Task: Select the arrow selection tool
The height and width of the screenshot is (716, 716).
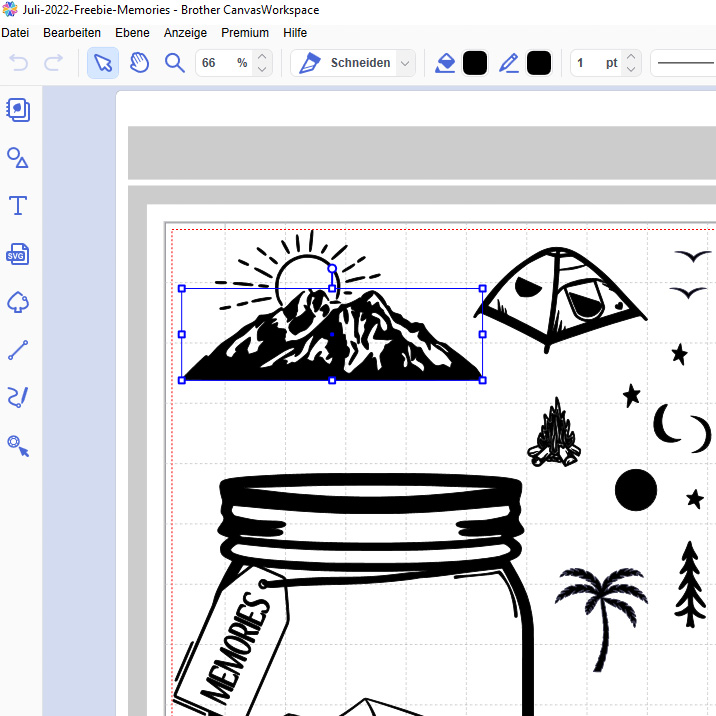Action: (103, 63)
